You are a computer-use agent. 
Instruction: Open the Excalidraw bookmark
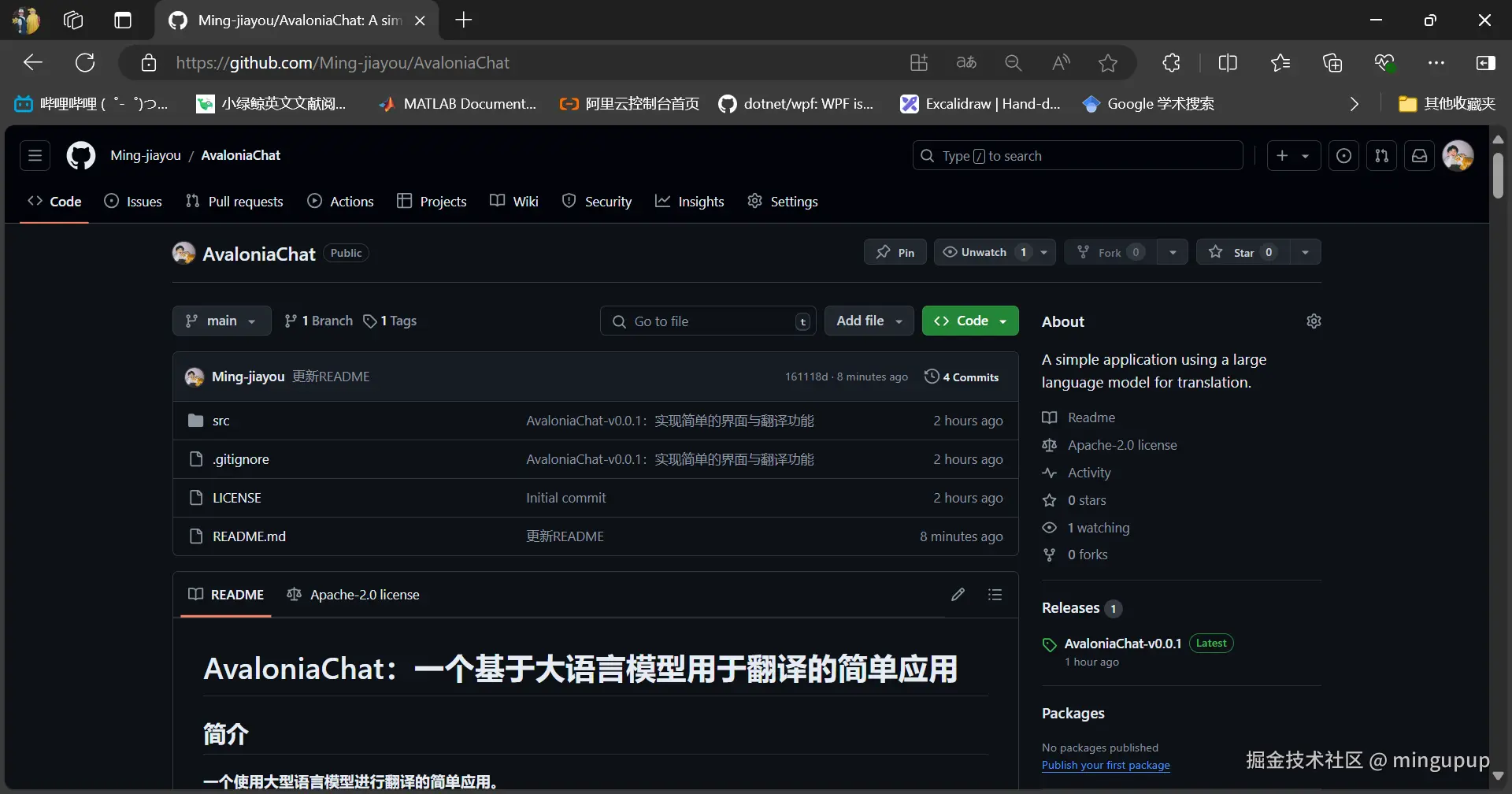tap(980, 104)
